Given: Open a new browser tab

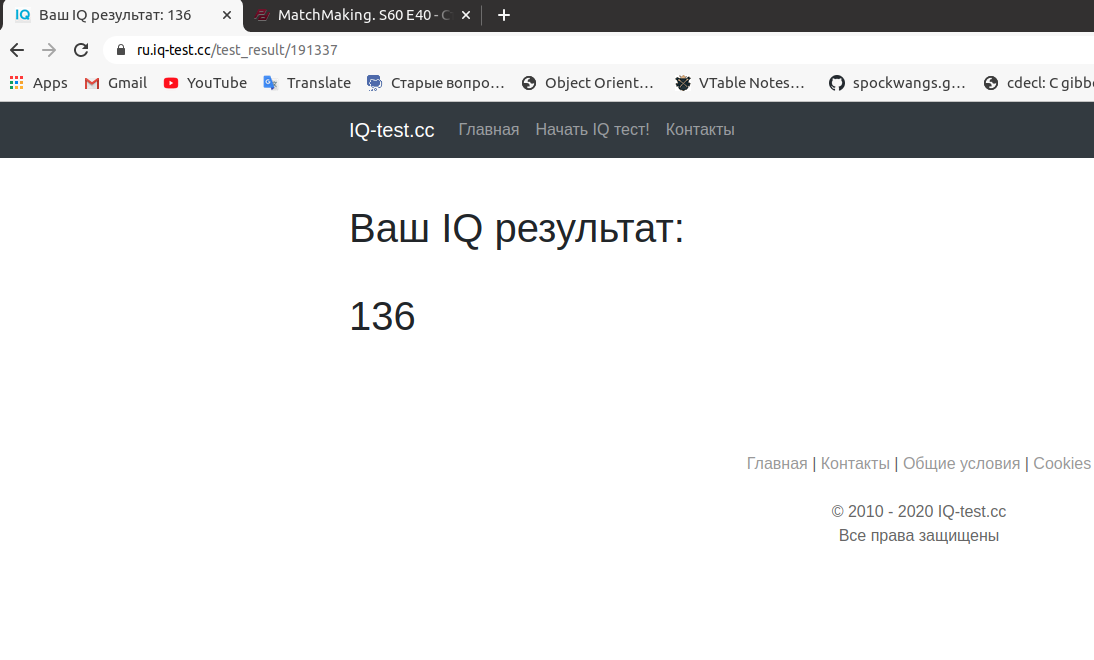Looking at the screenshot, I should tap(504, 15).
